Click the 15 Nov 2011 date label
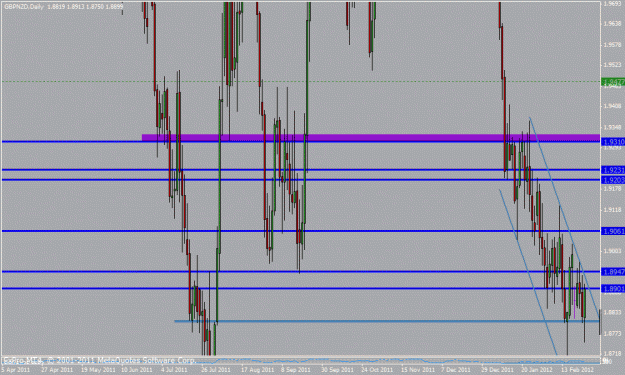The width and height of the screenshot is (625, 375). click(x=417, y=370)
